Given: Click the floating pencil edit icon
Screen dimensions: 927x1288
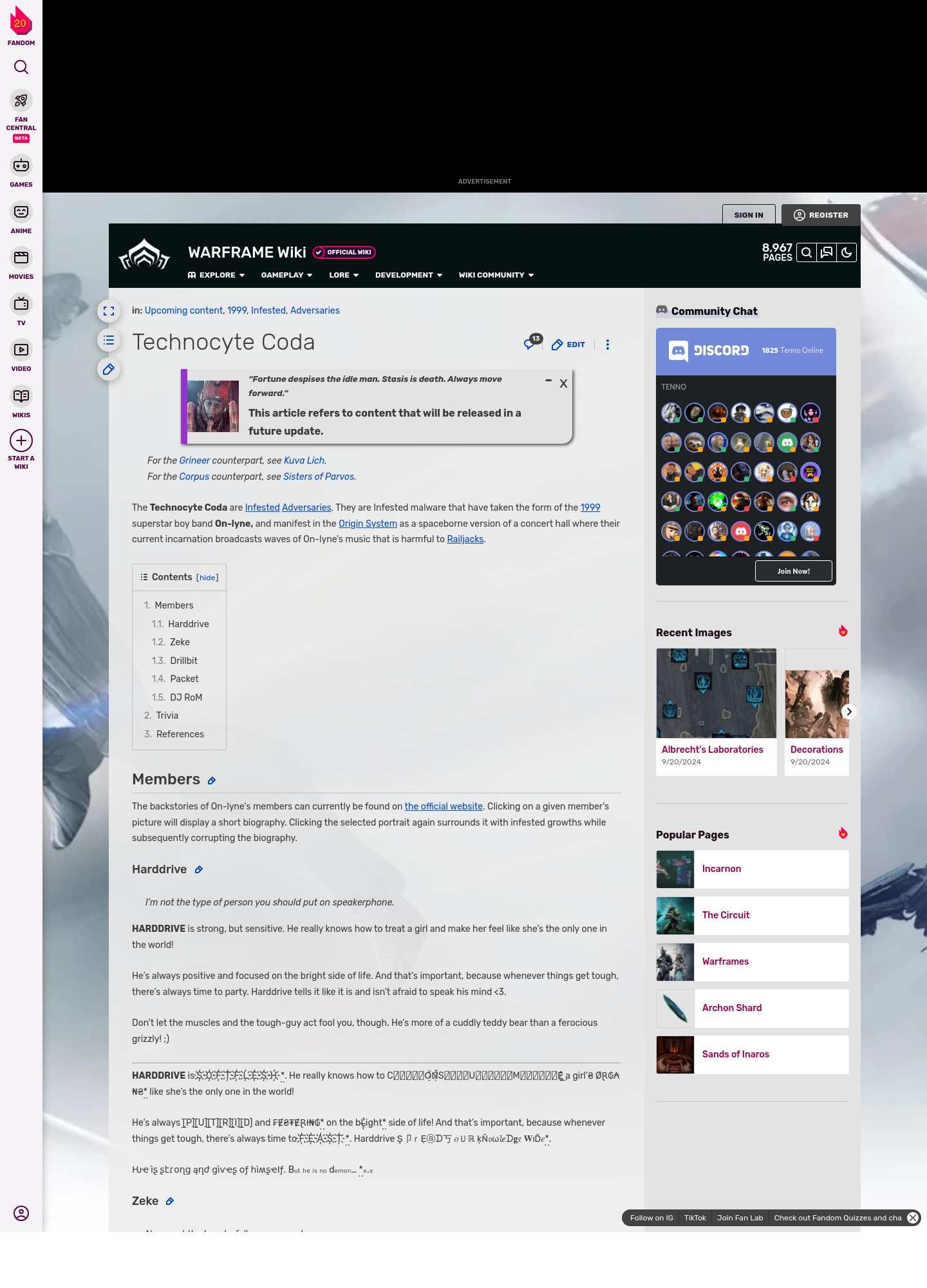Looking at the screenshot, I should pyautogui.click(x=109, y=369).
